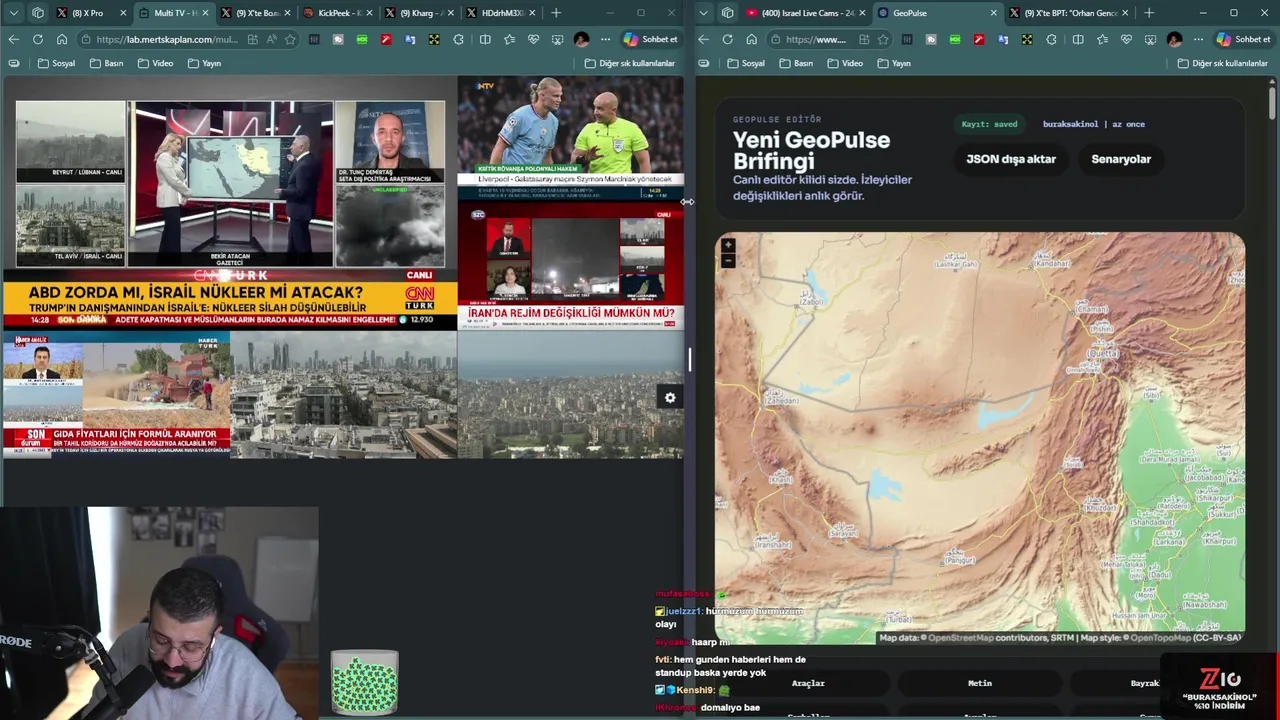The width and height of the screenshot is (1280, 720).
Task: Click JSON dışa aktar button
Action: point(1010,159)
